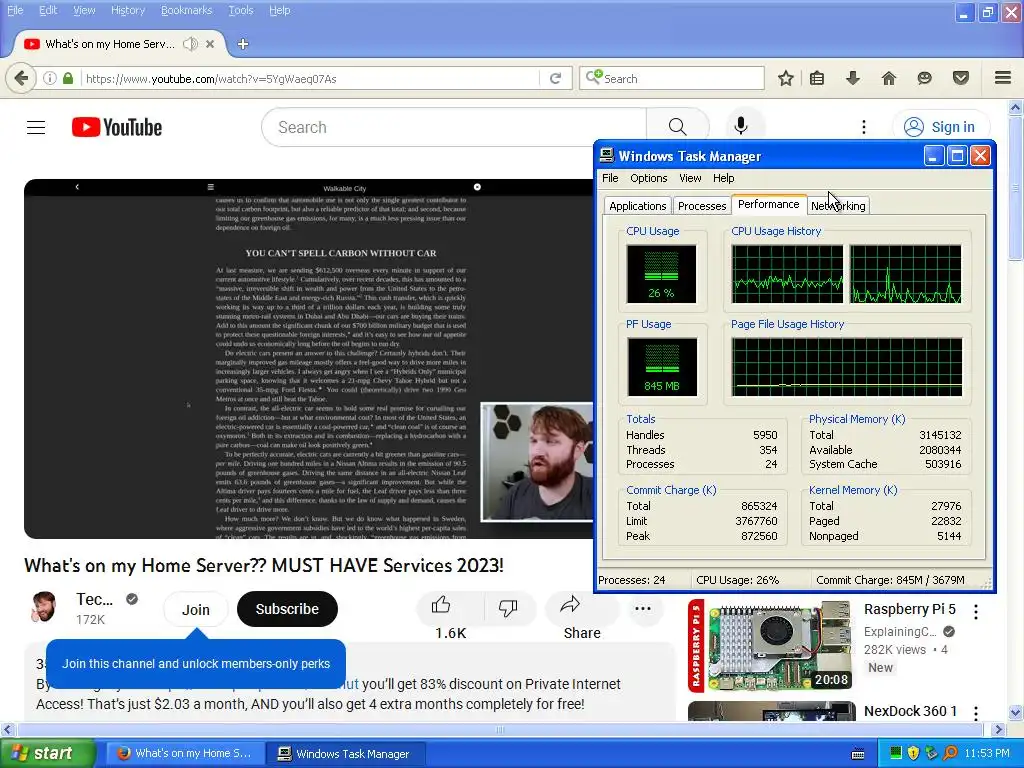1024x768 pixels.
Task: Click the Join channel button
Action: [195, 609]
